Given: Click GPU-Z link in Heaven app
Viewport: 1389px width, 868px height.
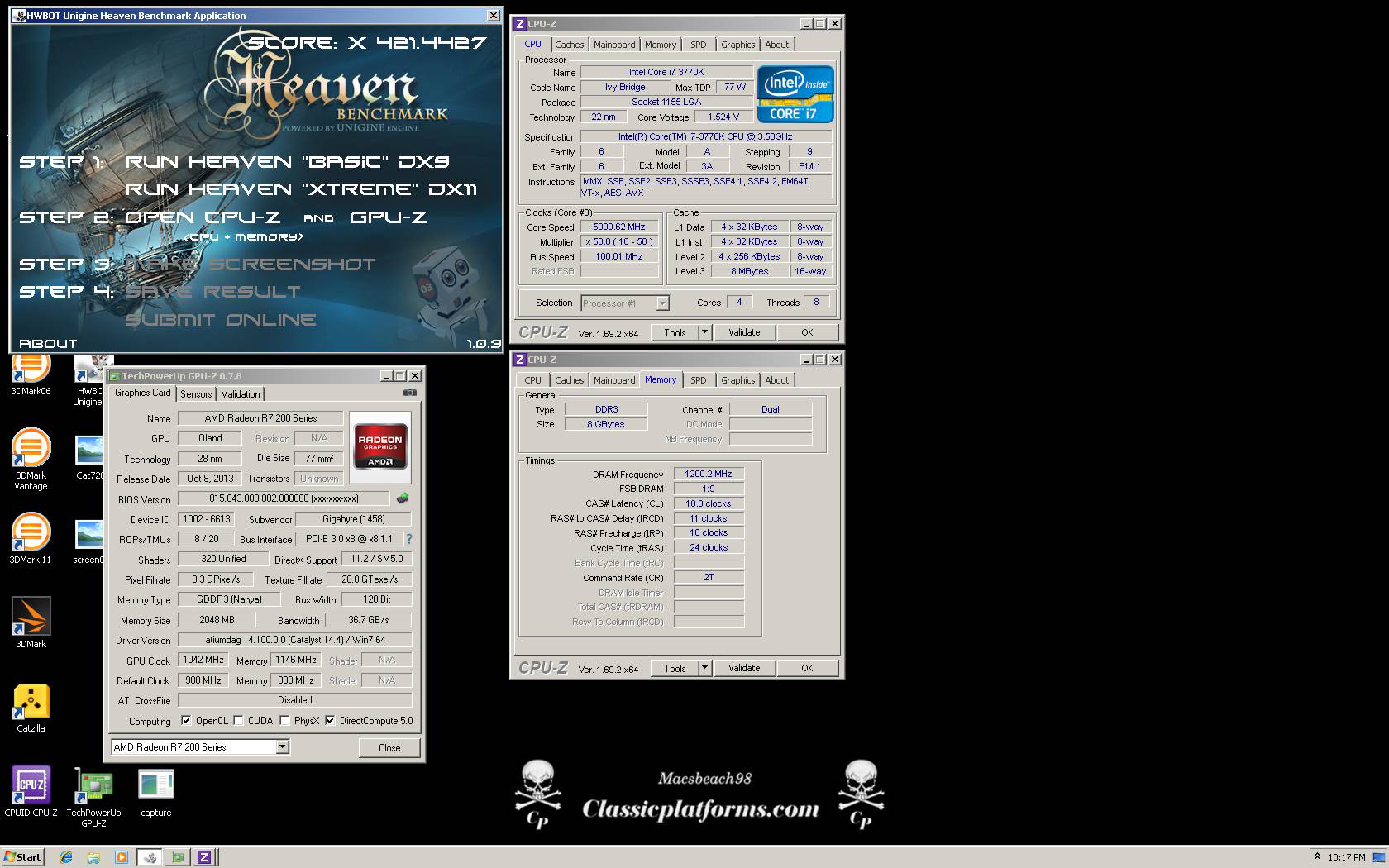Looking at the screenshot, I should click(389, 217).
